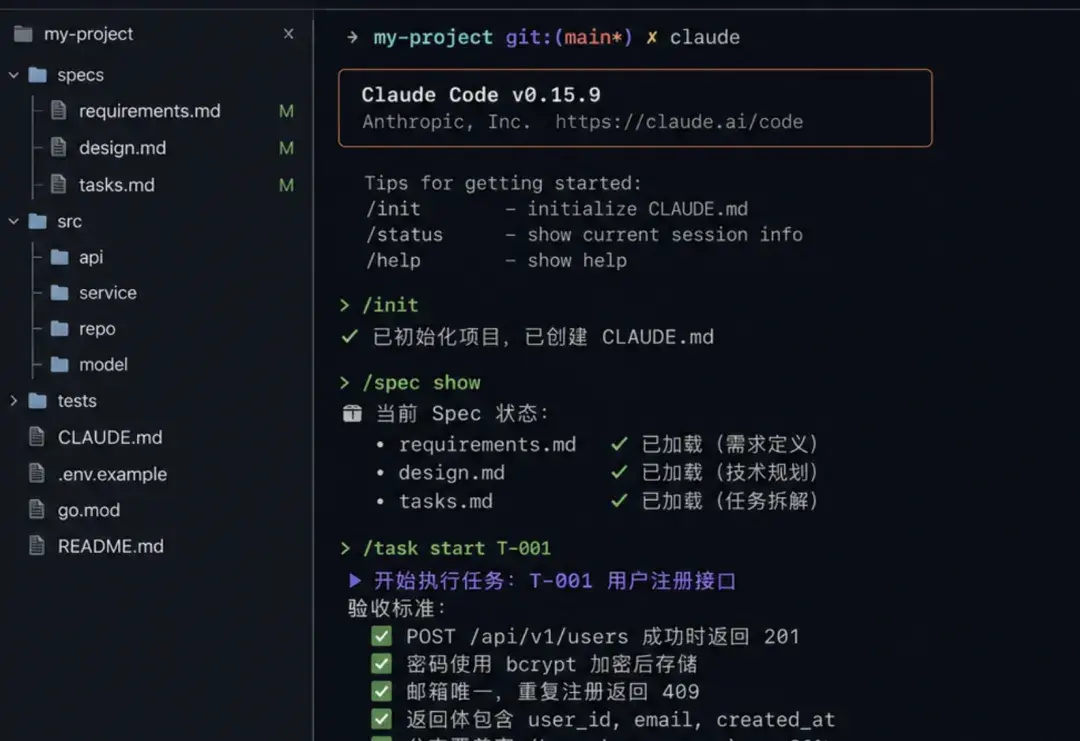Screen dimensions: 1080x741
Task: Toggle the bcrypt 加密后存储 checkbox
Action: 382,663
